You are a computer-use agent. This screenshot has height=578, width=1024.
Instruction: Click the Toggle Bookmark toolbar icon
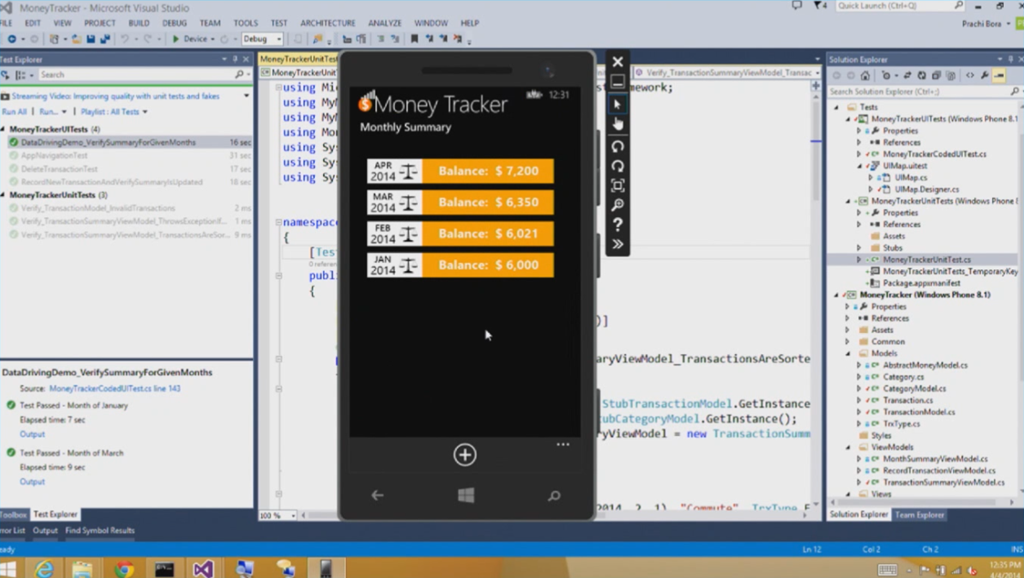(414, 39)
